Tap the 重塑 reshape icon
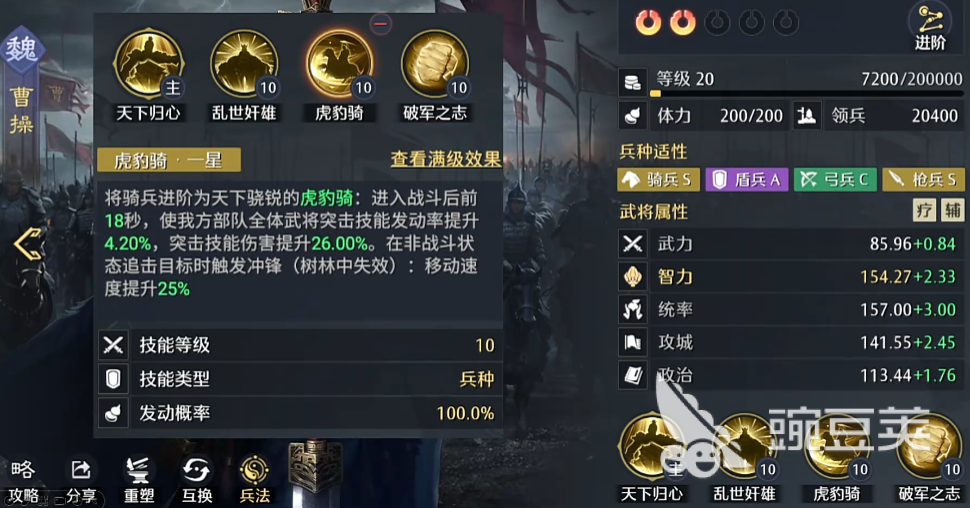The height and width of the screenshot is (508, 970). (139, 480)
